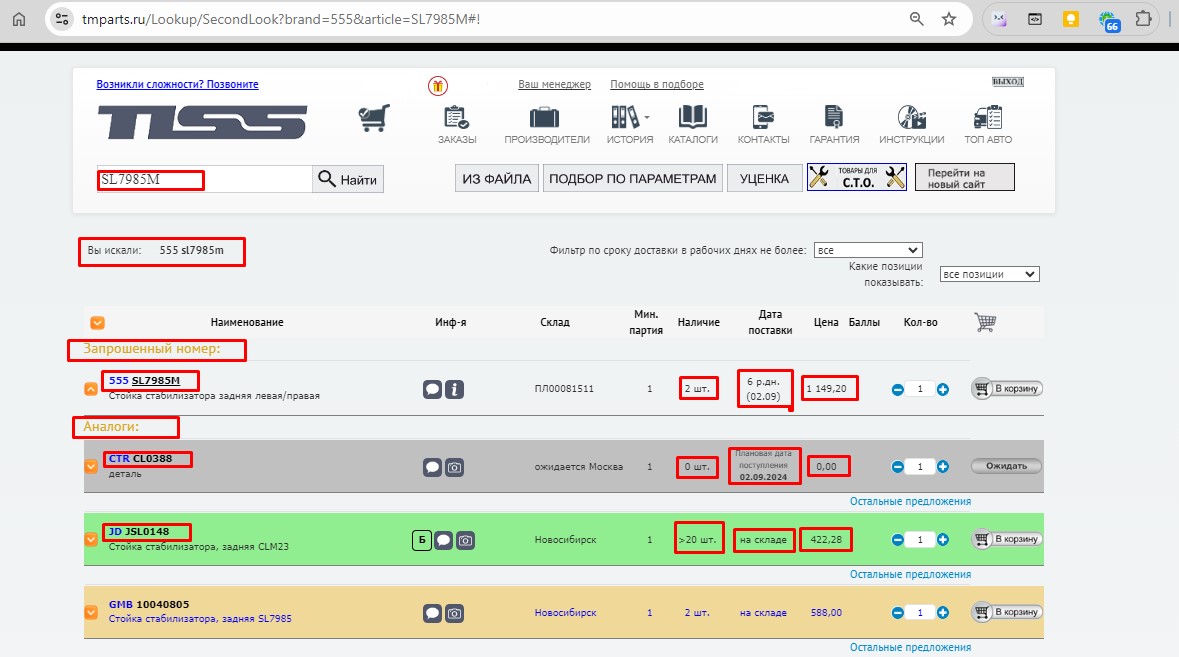Add GMB 10040805 to cart
Image resolution: width=1179 pixels, height=657 pixels.
pos(1007,612)
